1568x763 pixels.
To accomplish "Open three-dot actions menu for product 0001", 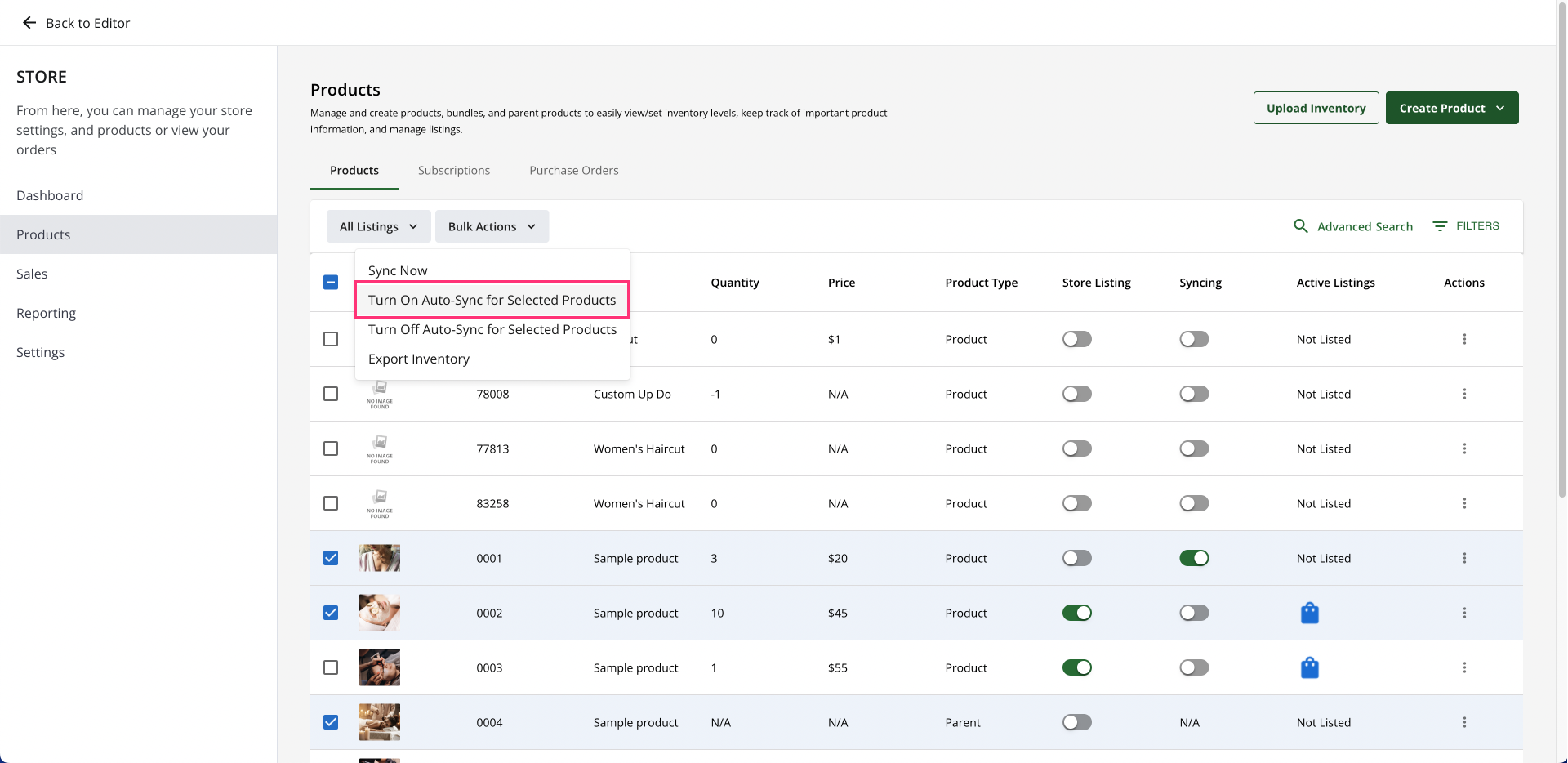I will click(x=1463, y=558).
